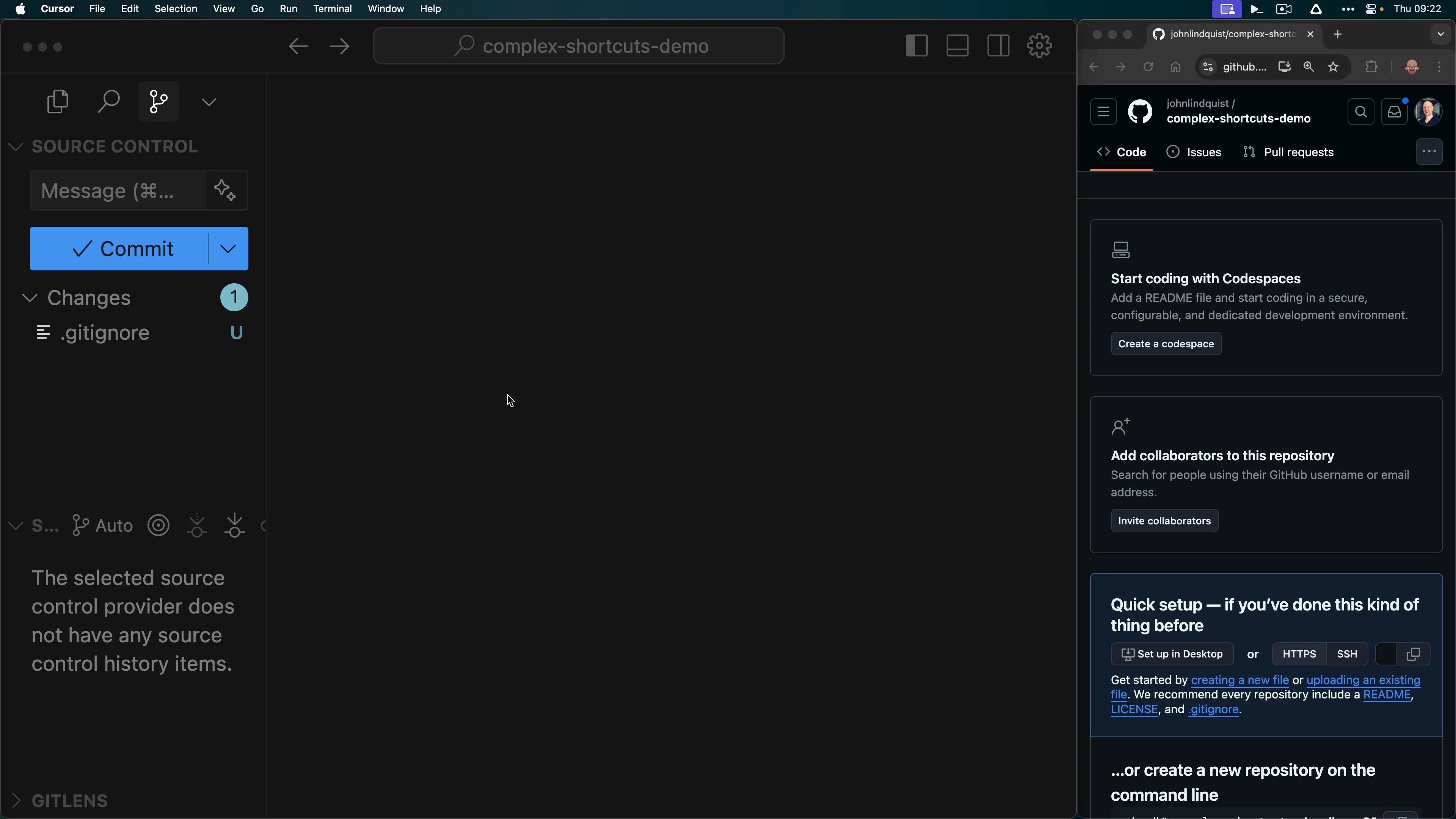1456x819 pixels.
Task: Copy repository URL with copy icon
Action: [1413, 654]
